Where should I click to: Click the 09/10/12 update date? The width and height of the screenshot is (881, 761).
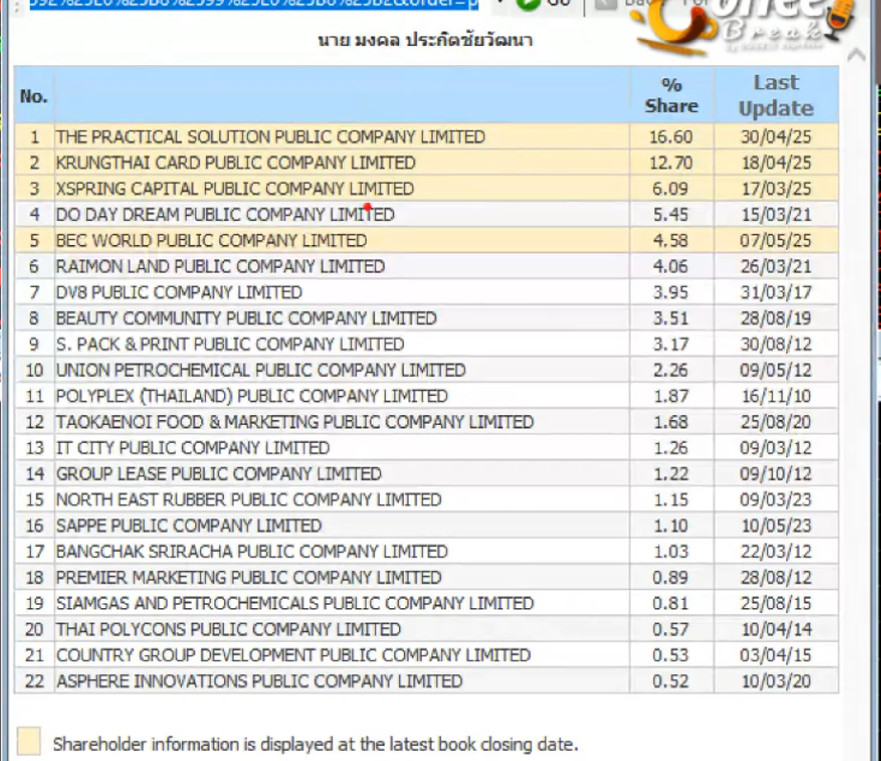(x=776, y=473)
